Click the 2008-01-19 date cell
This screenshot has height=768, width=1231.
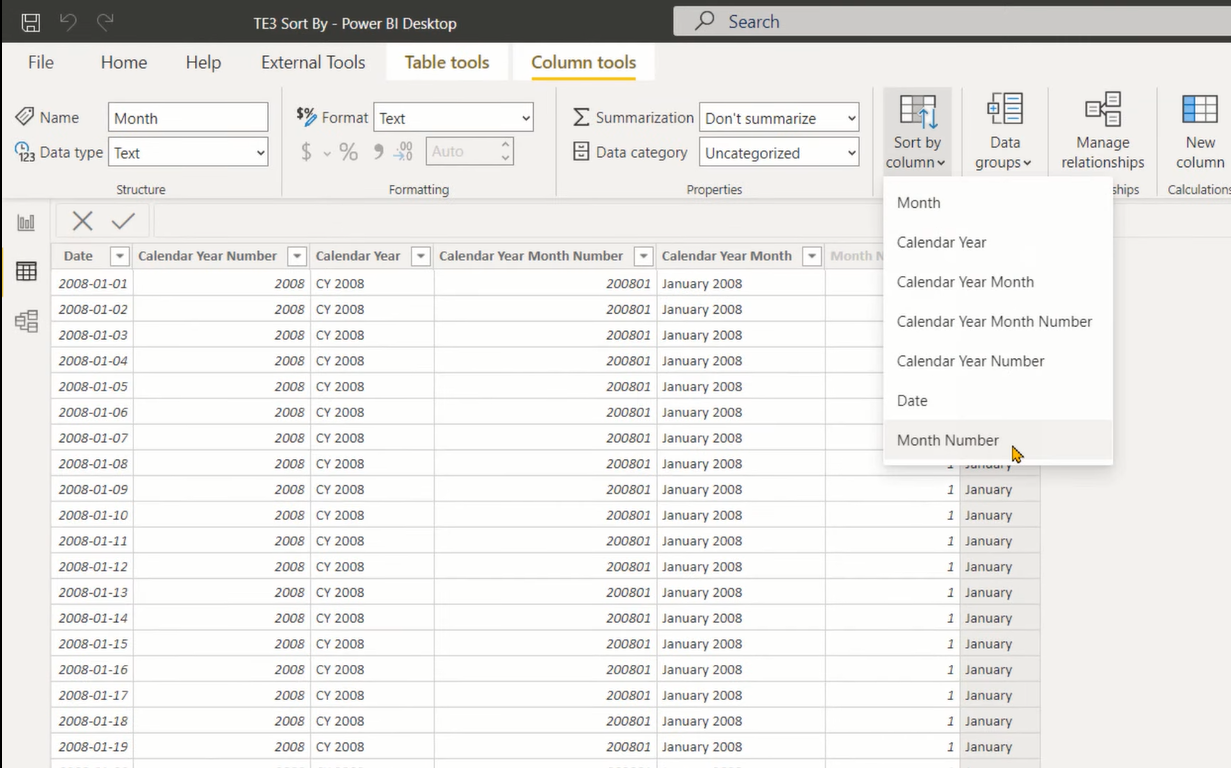(92, 747)
